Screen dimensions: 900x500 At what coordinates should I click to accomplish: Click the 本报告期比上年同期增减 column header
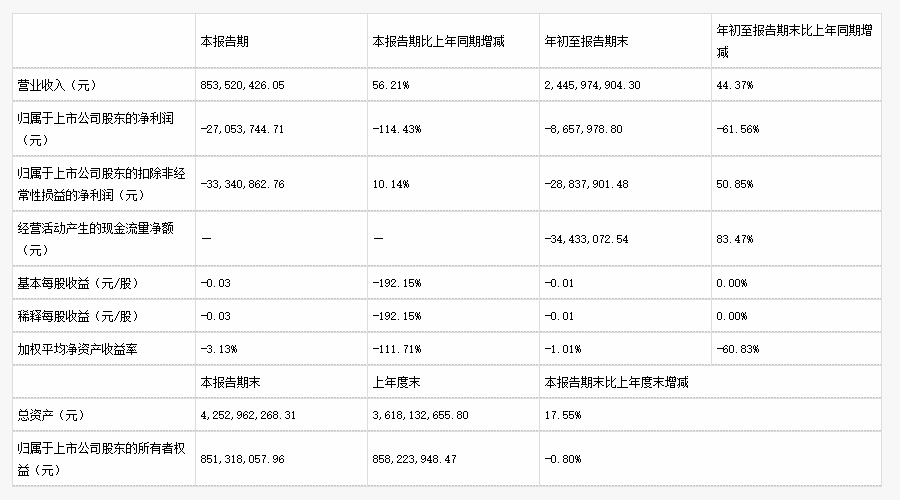pos(438,42)
